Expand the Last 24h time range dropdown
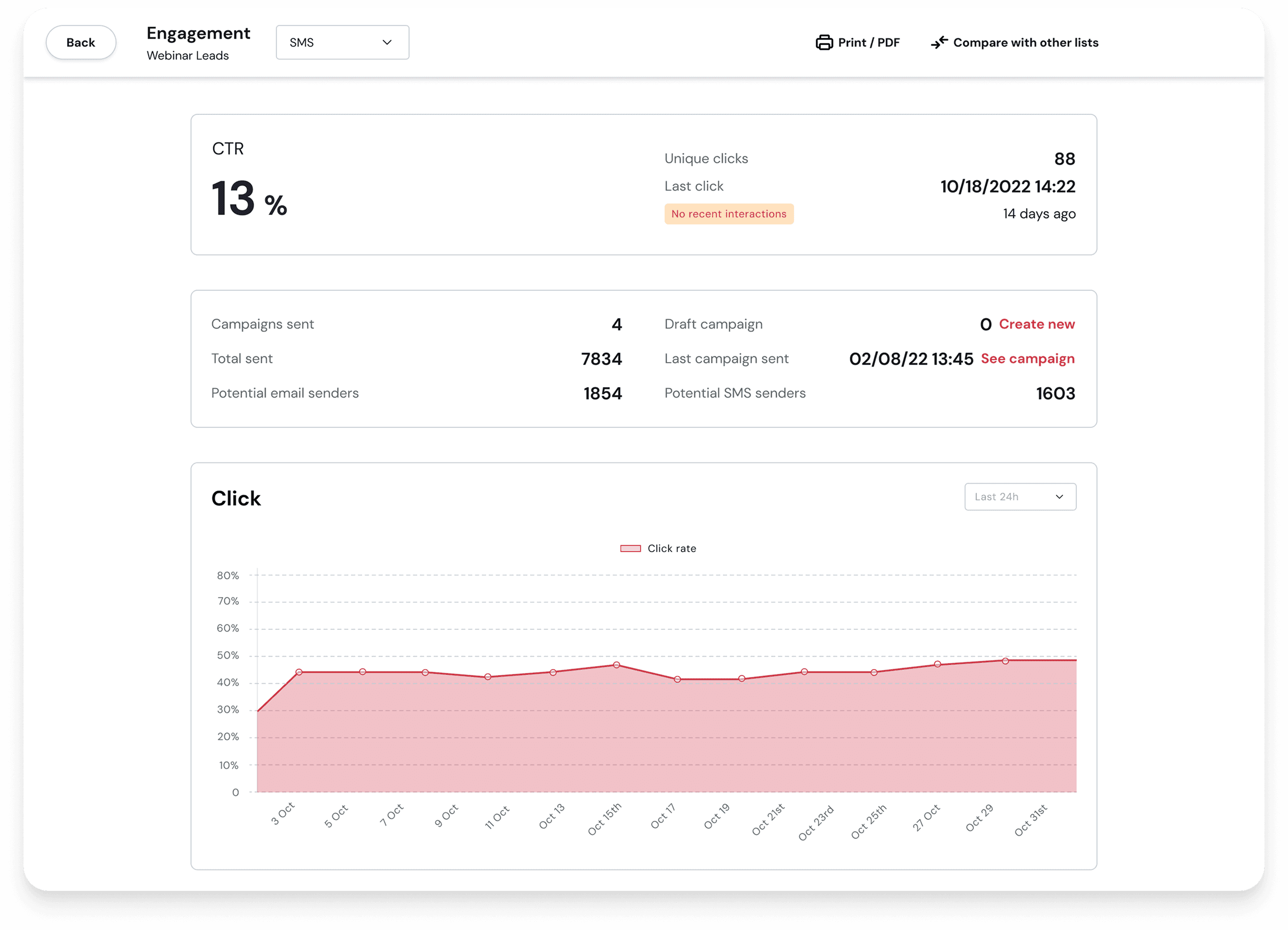Screen dimensions: 1288x930 (1019, 497)
